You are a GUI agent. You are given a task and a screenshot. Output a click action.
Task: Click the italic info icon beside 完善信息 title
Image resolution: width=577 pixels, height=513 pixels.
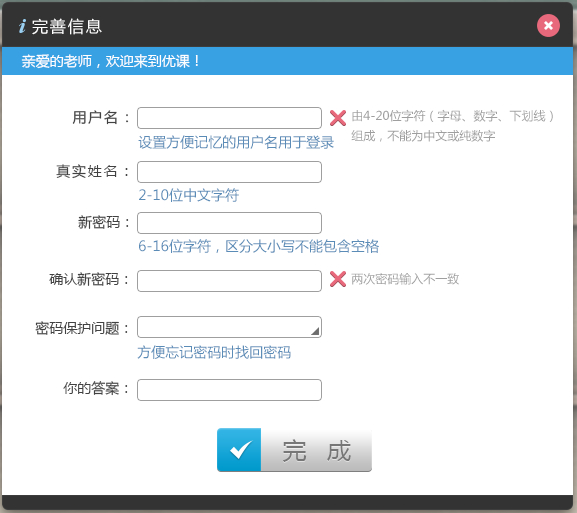pyautogui.click(x=22, y=26)
